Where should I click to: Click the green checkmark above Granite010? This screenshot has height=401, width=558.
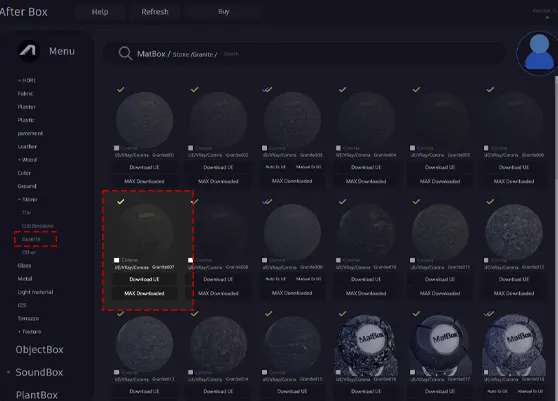tap(342, 201)
